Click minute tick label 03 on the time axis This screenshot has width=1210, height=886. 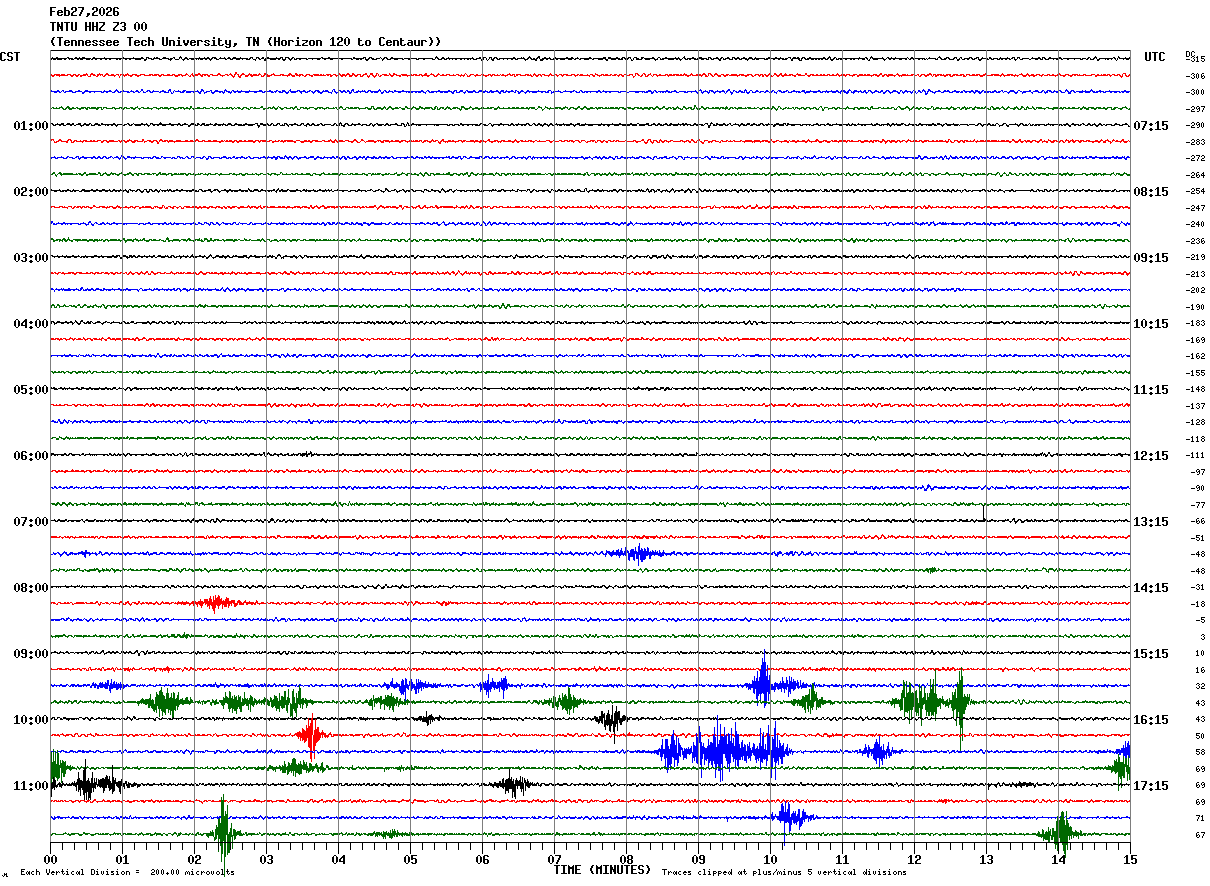pyautogui.click(x=266, y=859)
